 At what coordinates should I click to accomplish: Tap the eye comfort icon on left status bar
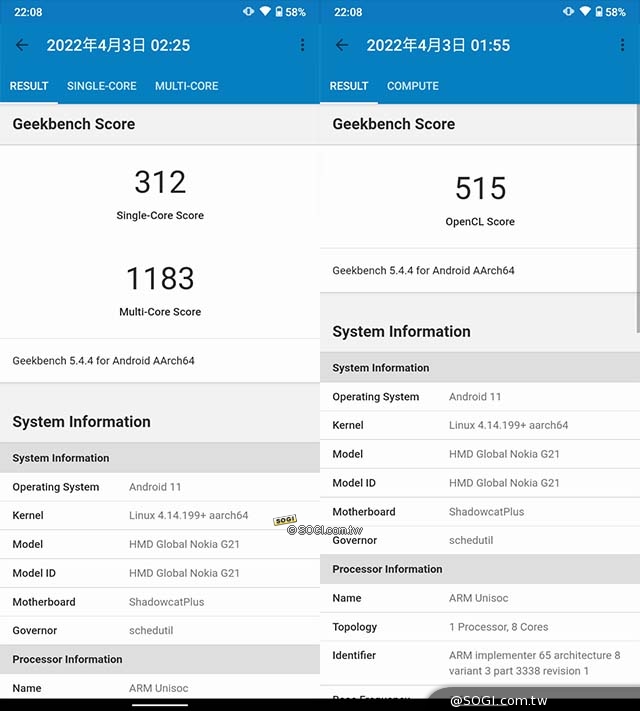(249, 11)
